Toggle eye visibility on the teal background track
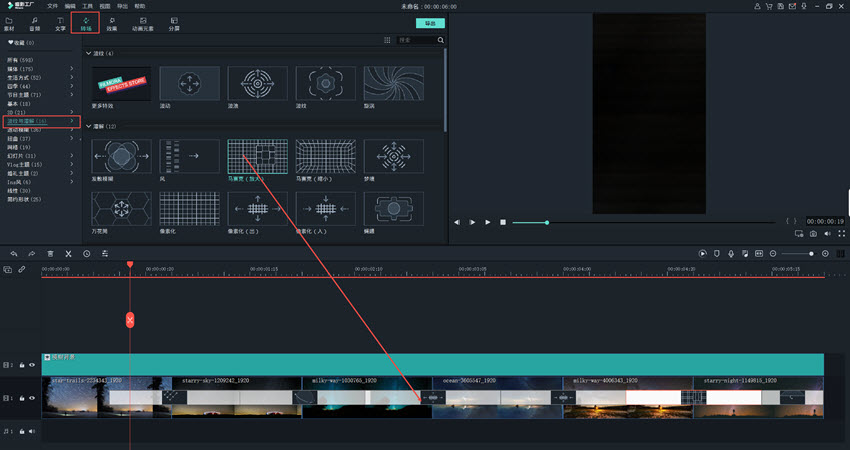 point(32,365)
